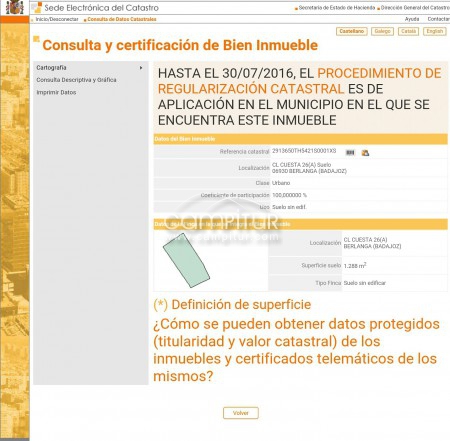This screenshot has height=441, width=450.
Task: Click the parcel location BERLANGA (BADAJOZ)
Action: tap(372, 246)
